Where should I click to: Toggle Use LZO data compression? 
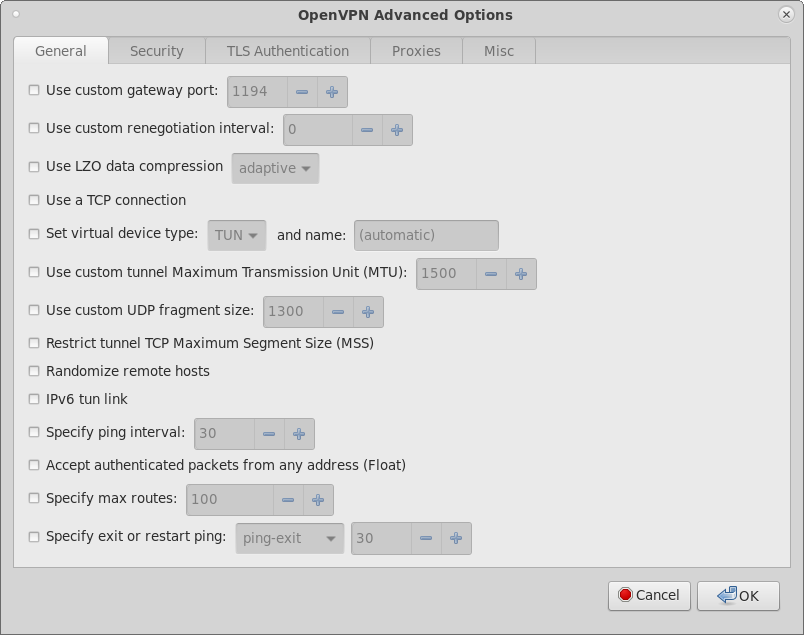[34, 167]
